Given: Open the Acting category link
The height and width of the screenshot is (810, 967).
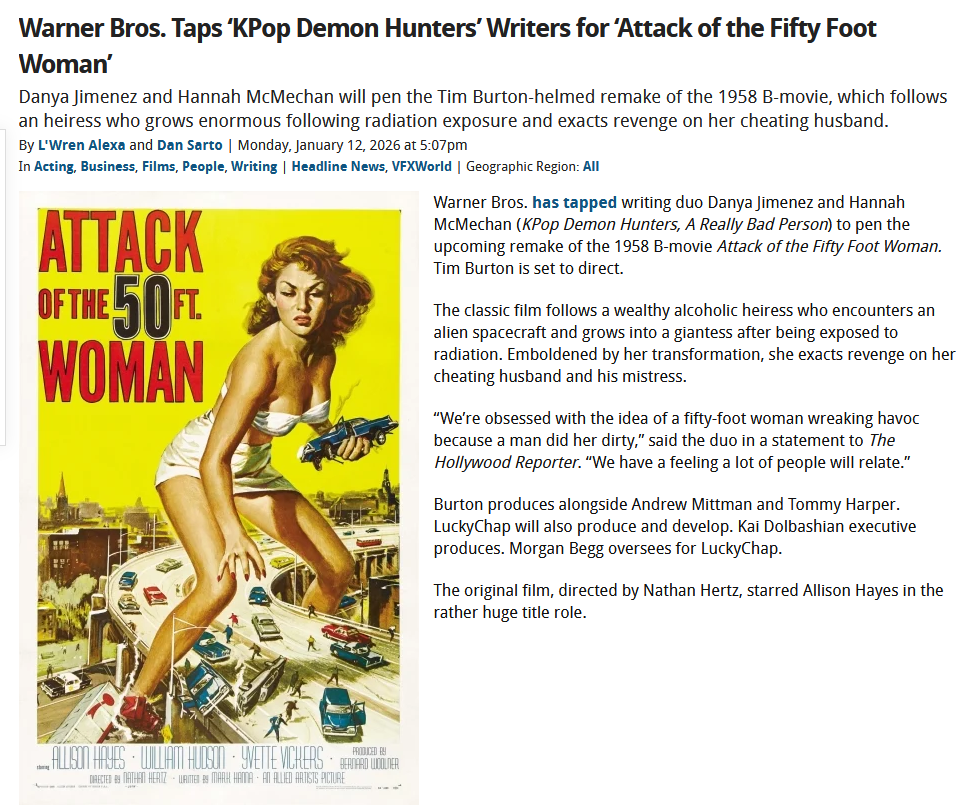Looking at the screenshot, I should (54, 167).
